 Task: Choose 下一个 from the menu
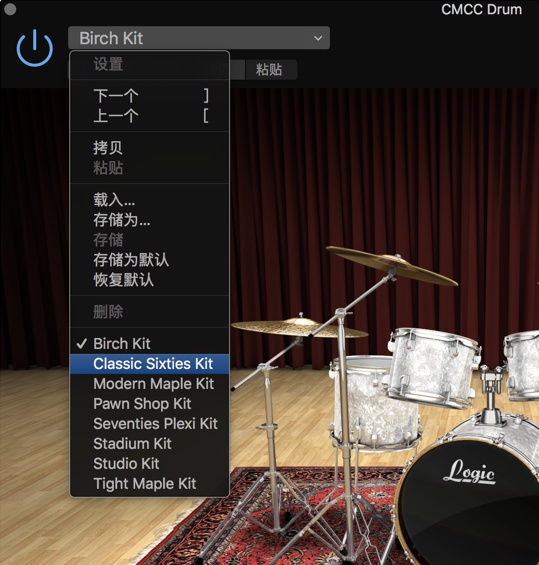click(150, 96)
